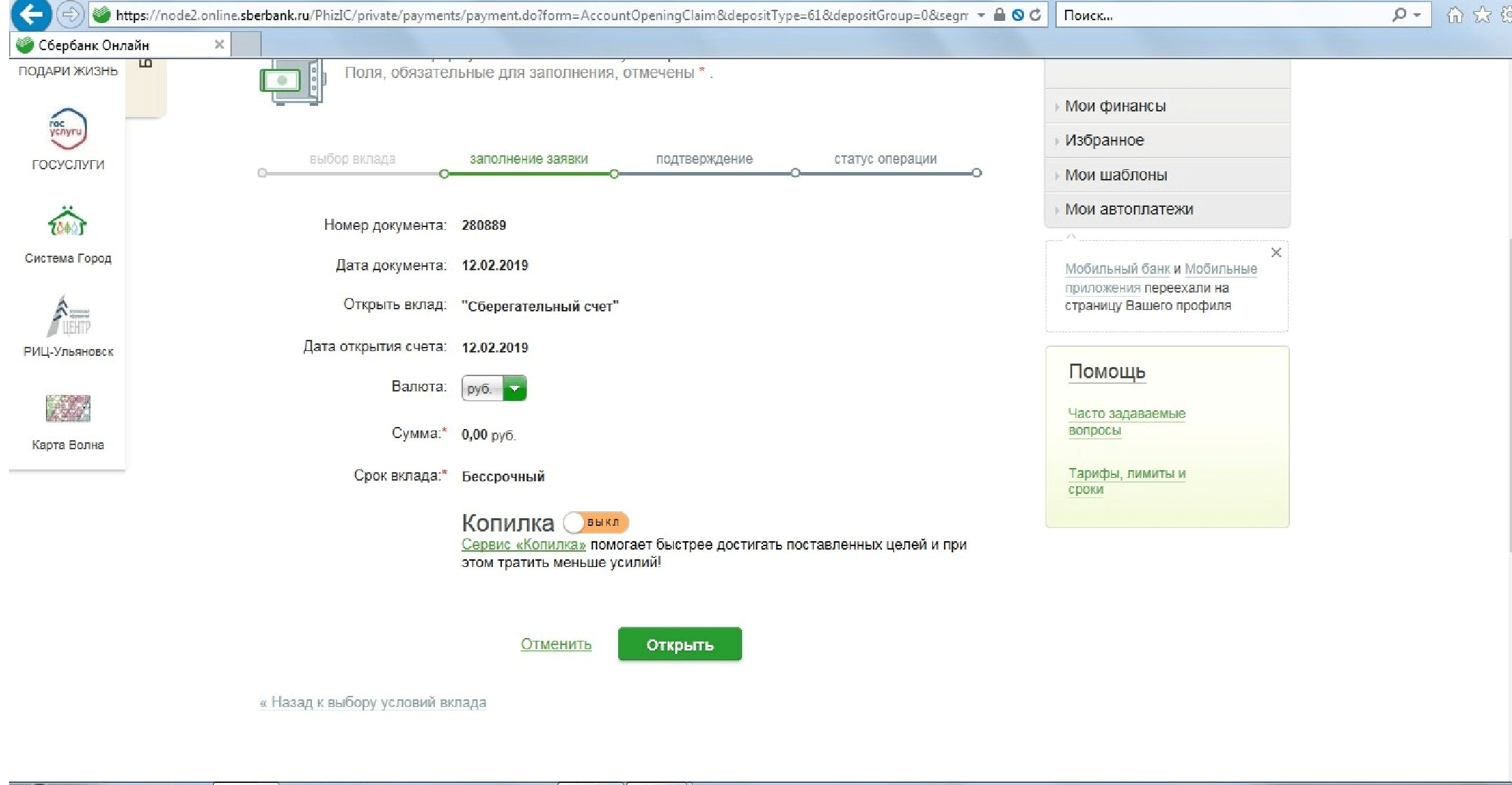Screen dimensions: 1512x785
Task: Click the blocked content icon in address bar
Action: coord(1018,15)
